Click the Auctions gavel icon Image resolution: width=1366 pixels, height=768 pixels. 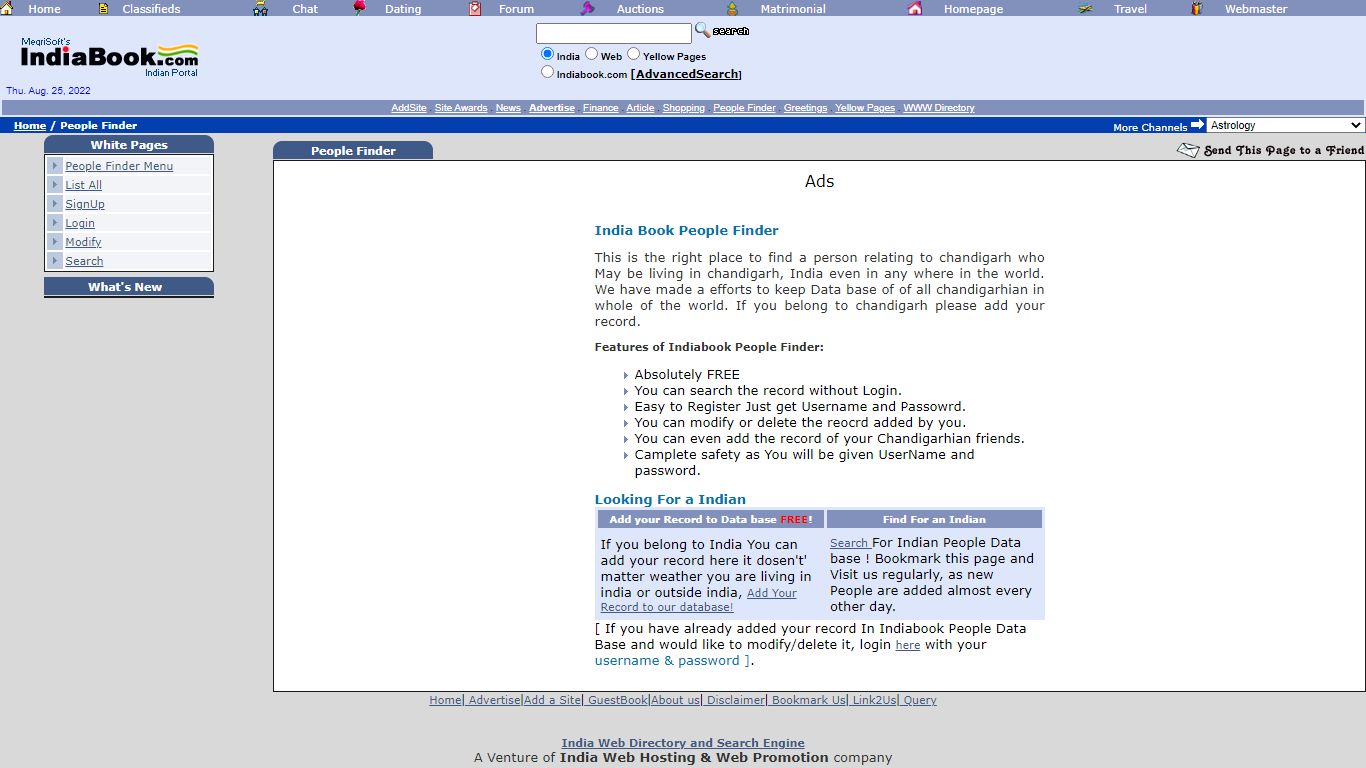coord(587,8)
